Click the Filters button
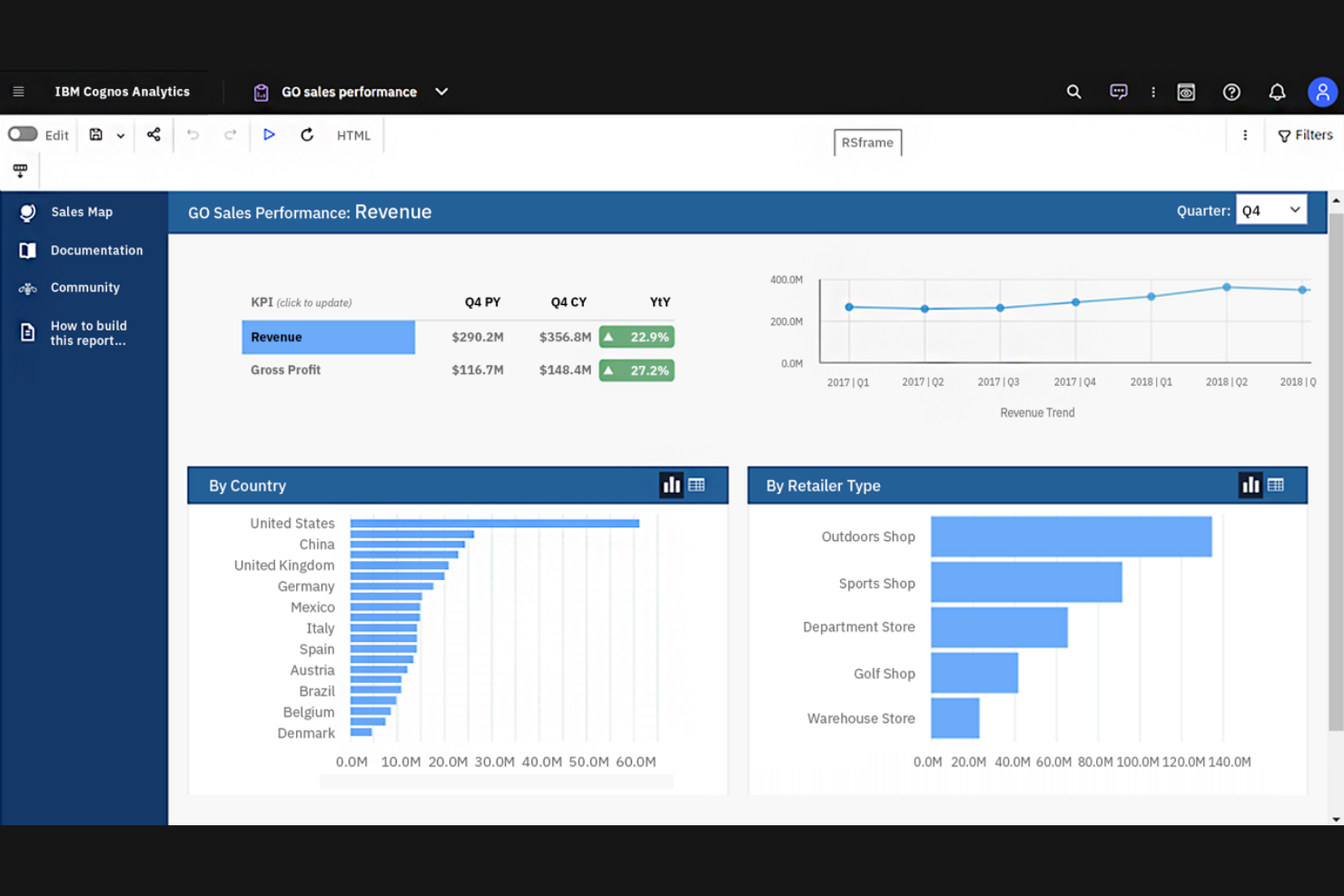The image size is (1344, 896). pos(1305,134)
